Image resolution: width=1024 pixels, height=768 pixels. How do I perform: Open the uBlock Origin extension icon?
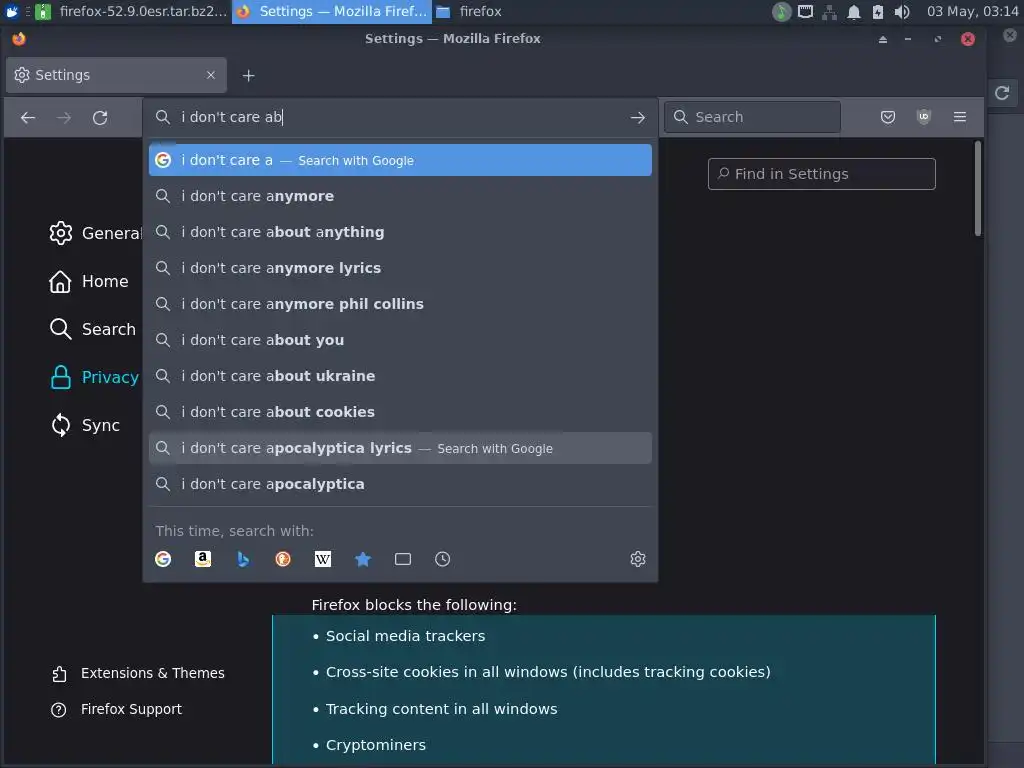click(923, 117)
